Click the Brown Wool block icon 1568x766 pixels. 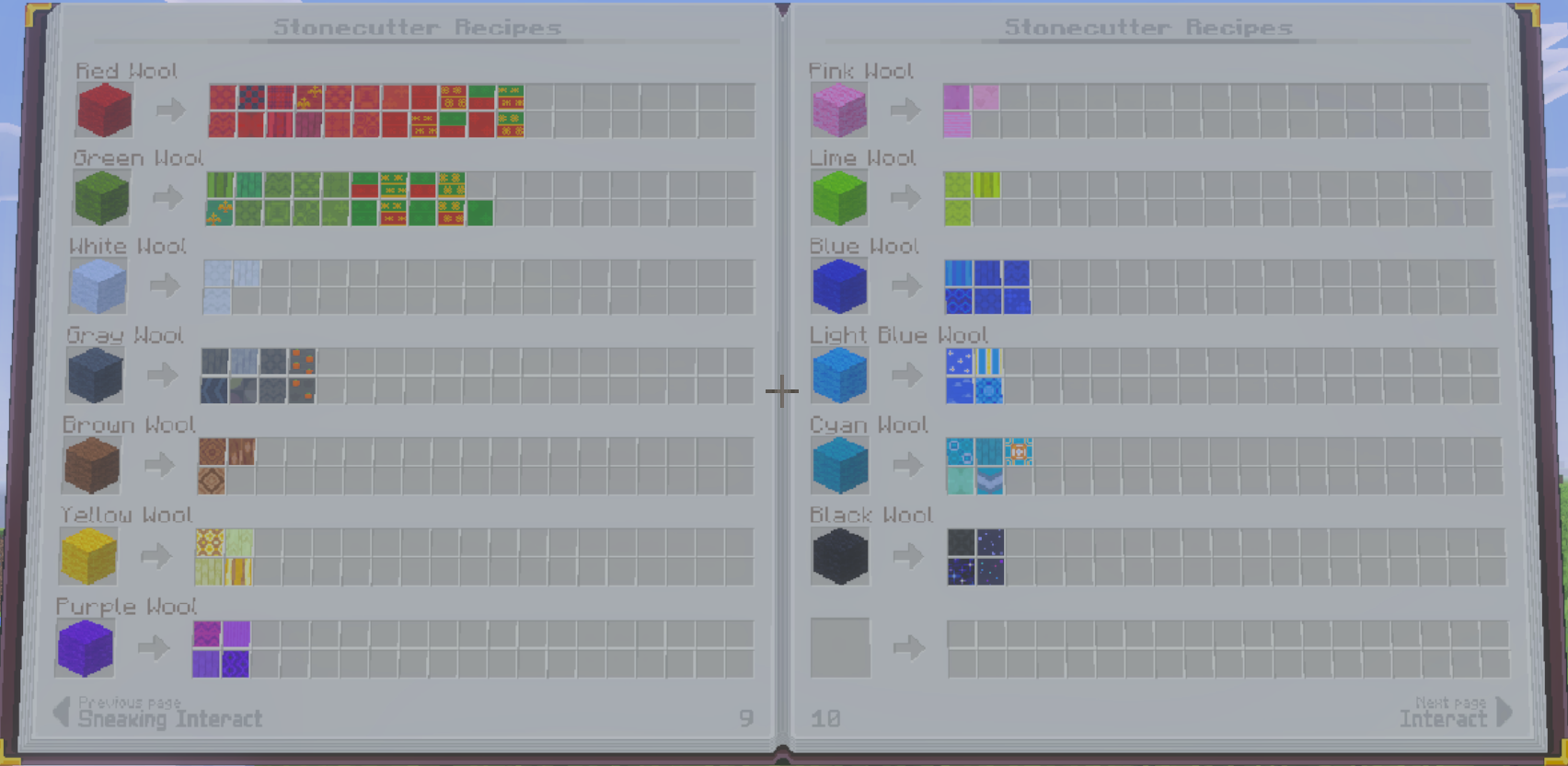coord(92,466)
